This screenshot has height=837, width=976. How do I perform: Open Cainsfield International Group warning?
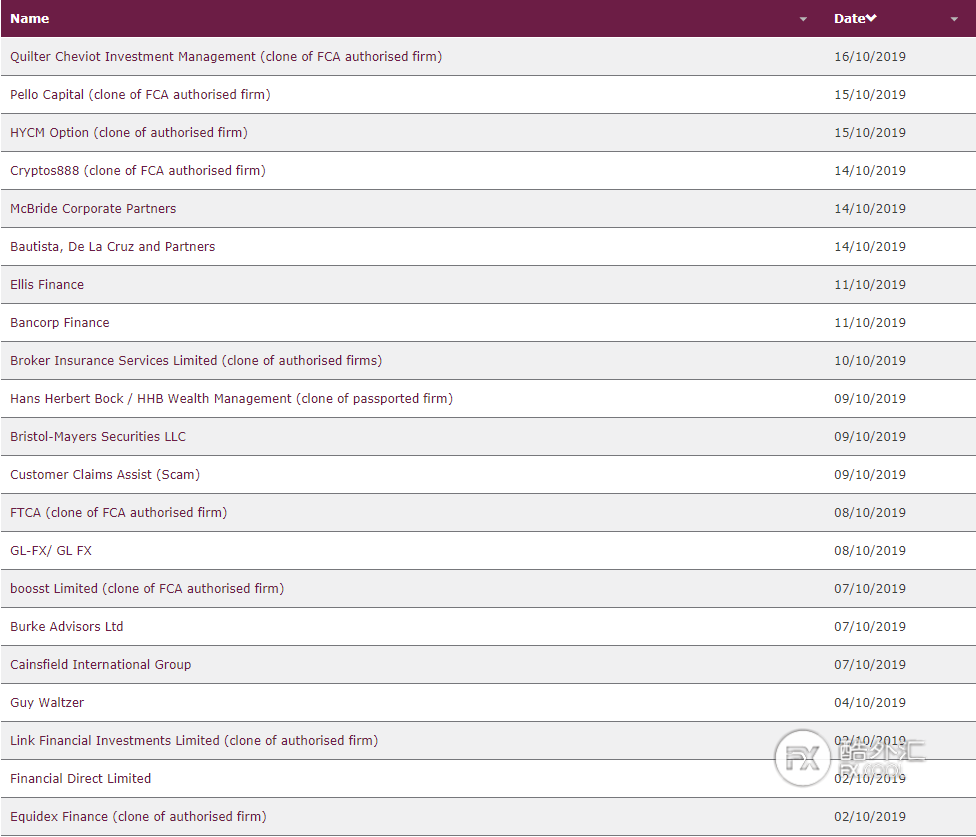click(x=101, y=665)
